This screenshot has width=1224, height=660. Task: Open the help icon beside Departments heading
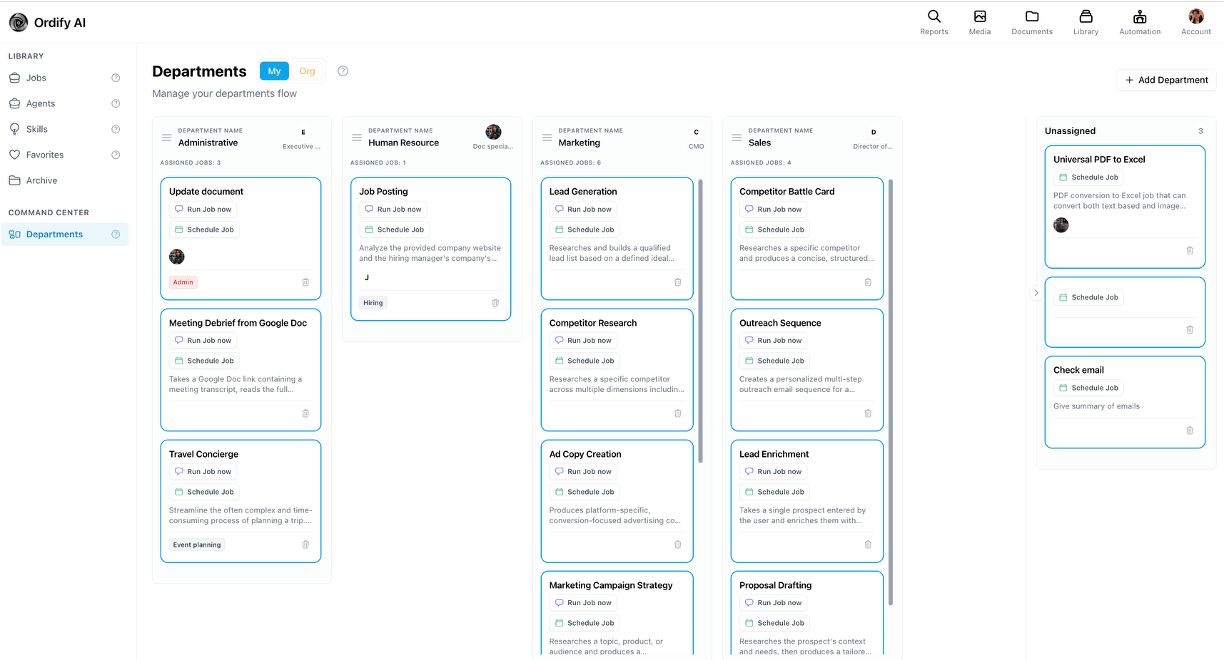[342, 71]
